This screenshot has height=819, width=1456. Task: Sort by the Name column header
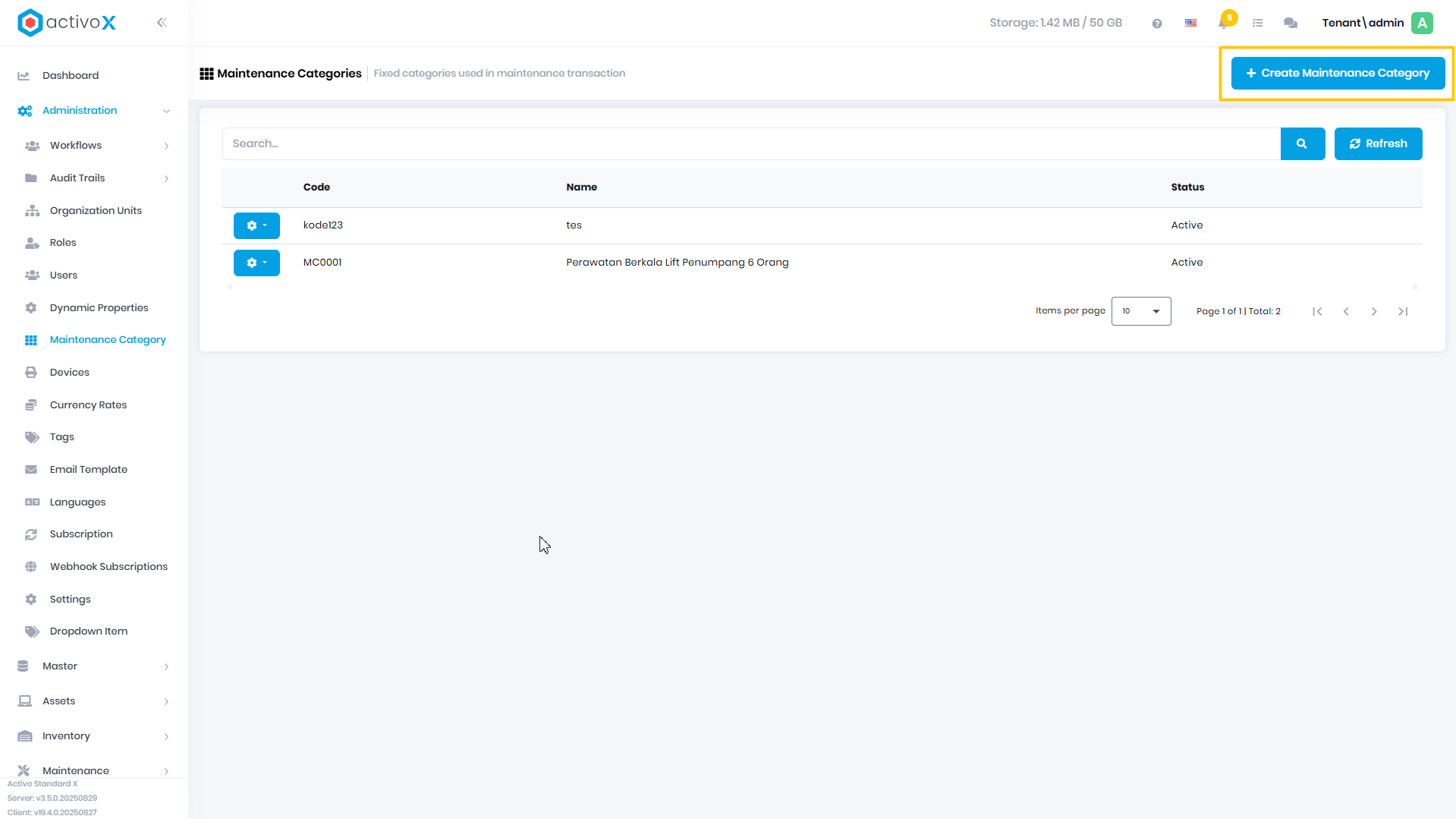point(581,187)
